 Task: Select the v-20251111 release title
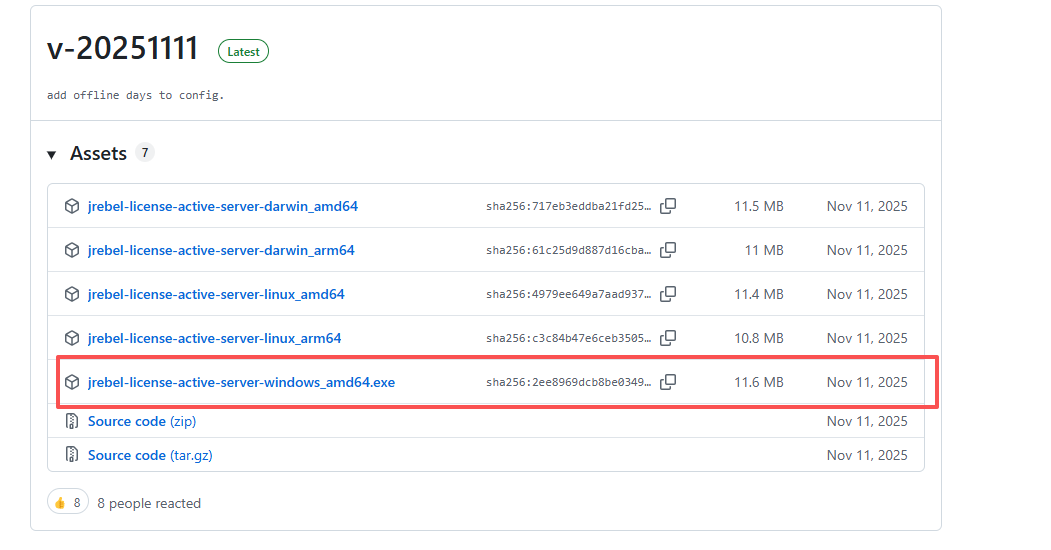click(123, 48)
